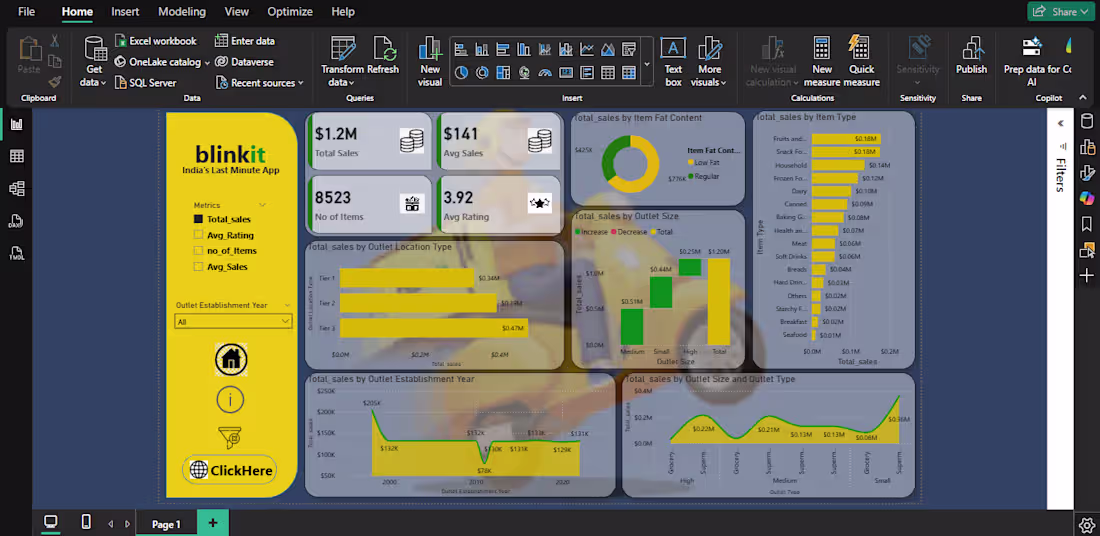Click Publish in Share group
The width and height of the screenshot is (1100, 536).
coord(972,56)
